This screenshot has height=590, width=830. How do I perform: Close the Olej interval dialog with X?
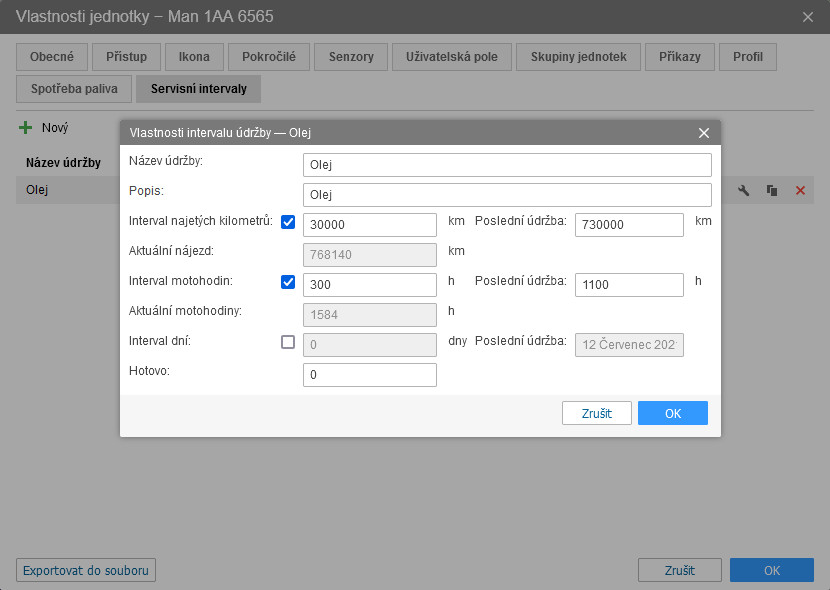(703, 133)
